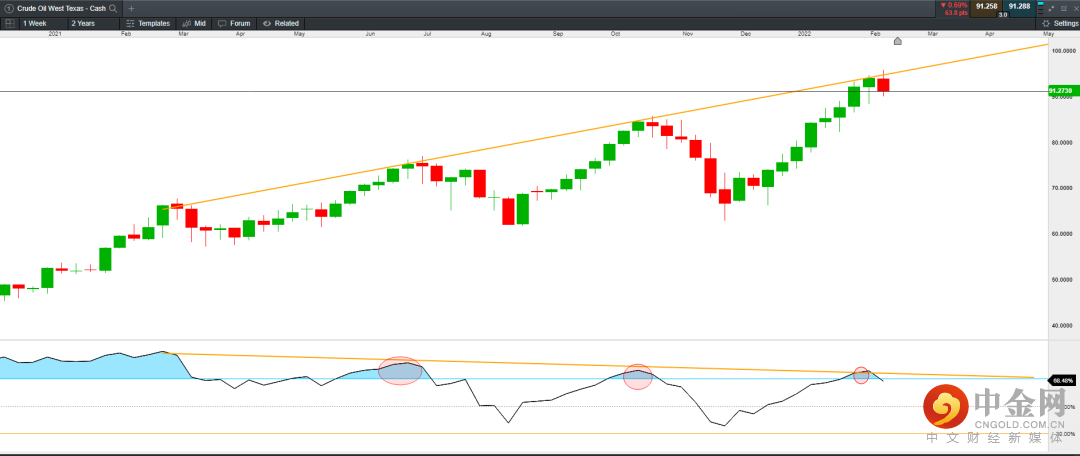The width and height of the screenshot is (1080, 456).
Task: Click the 91.288 buy price button
Action: pyautogui.click(x=1019, y=6)
